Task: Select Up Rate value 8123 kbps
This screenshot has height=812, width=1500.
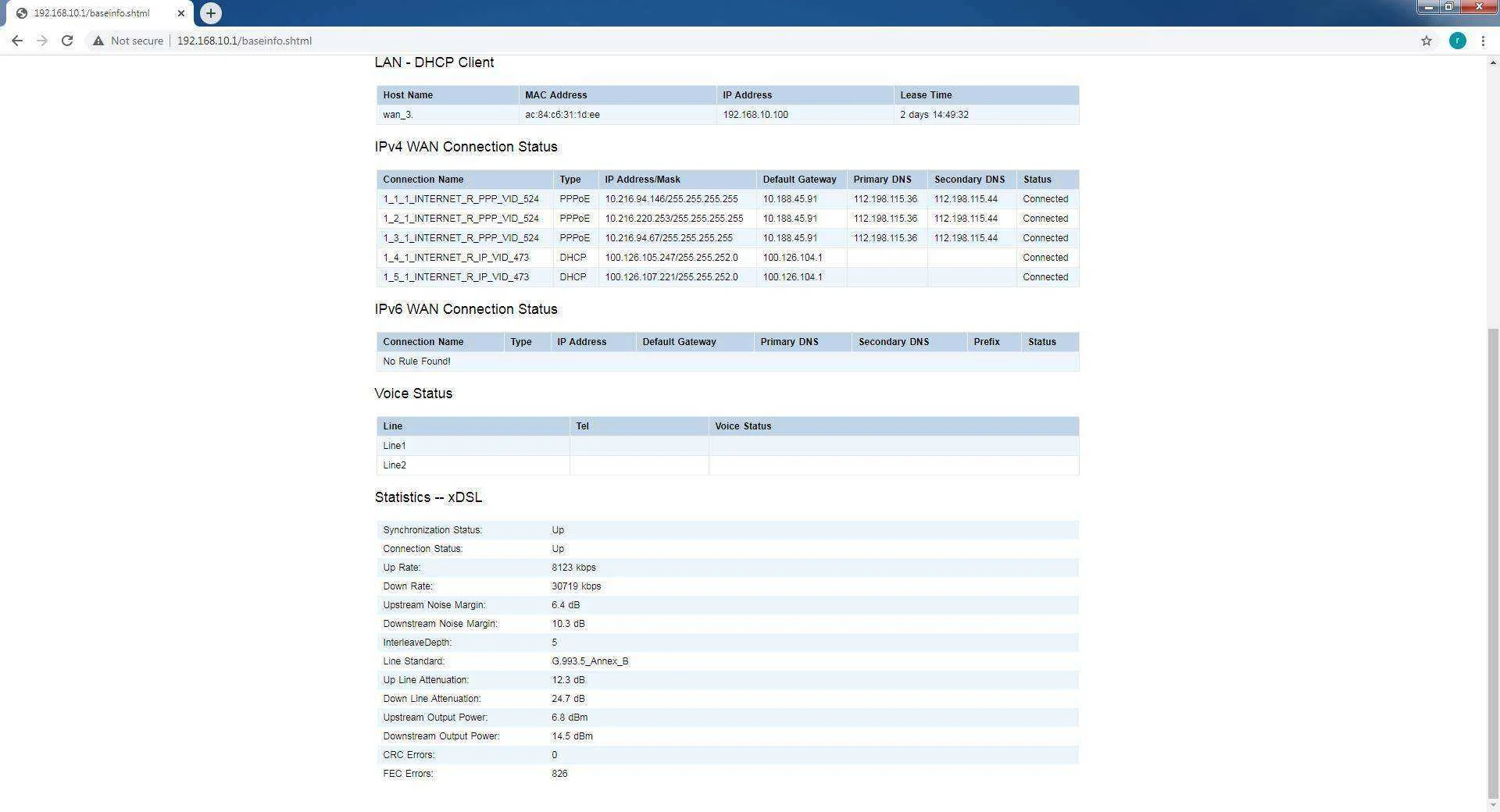Action: [x=573, y=568]
